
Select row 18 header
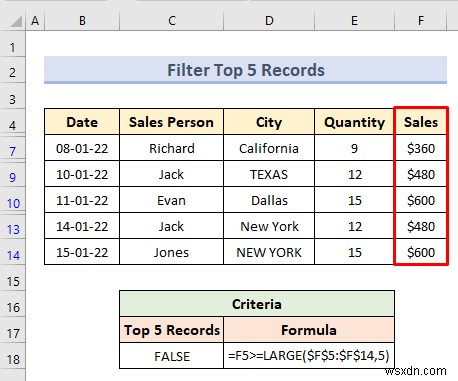coord(13,356)
